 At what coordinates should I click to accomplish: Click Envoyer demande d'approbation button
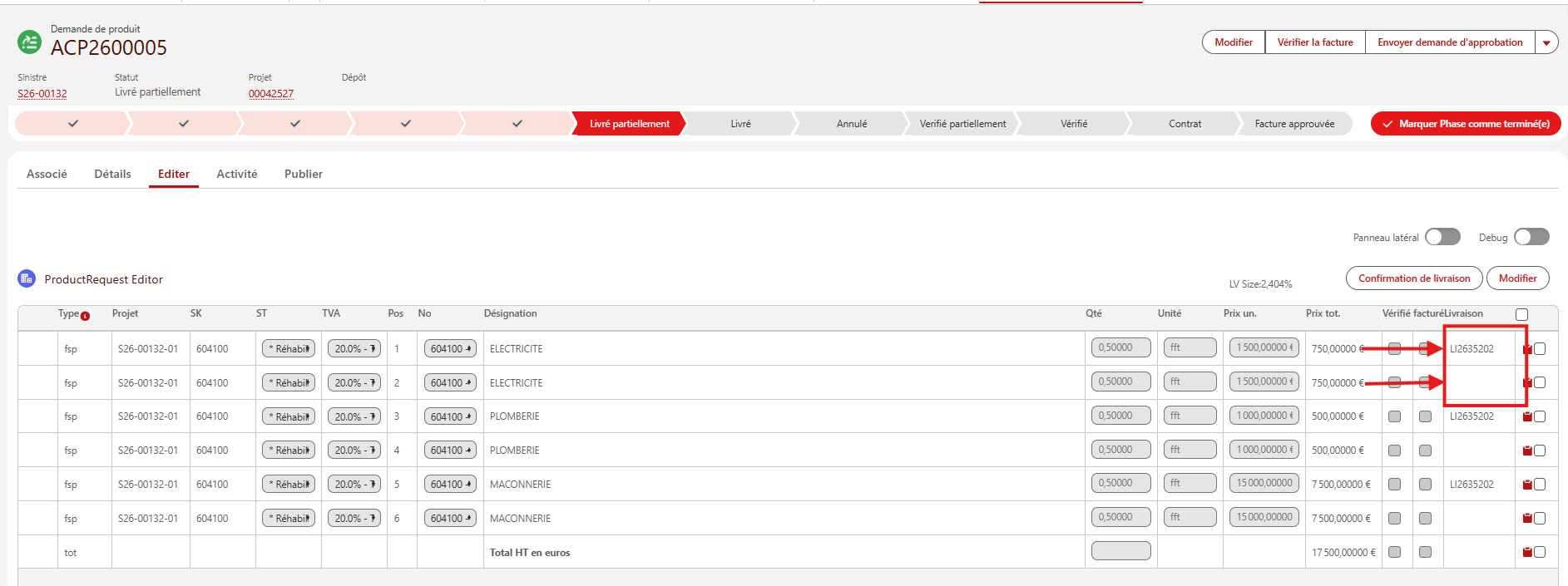(1450, 42)
